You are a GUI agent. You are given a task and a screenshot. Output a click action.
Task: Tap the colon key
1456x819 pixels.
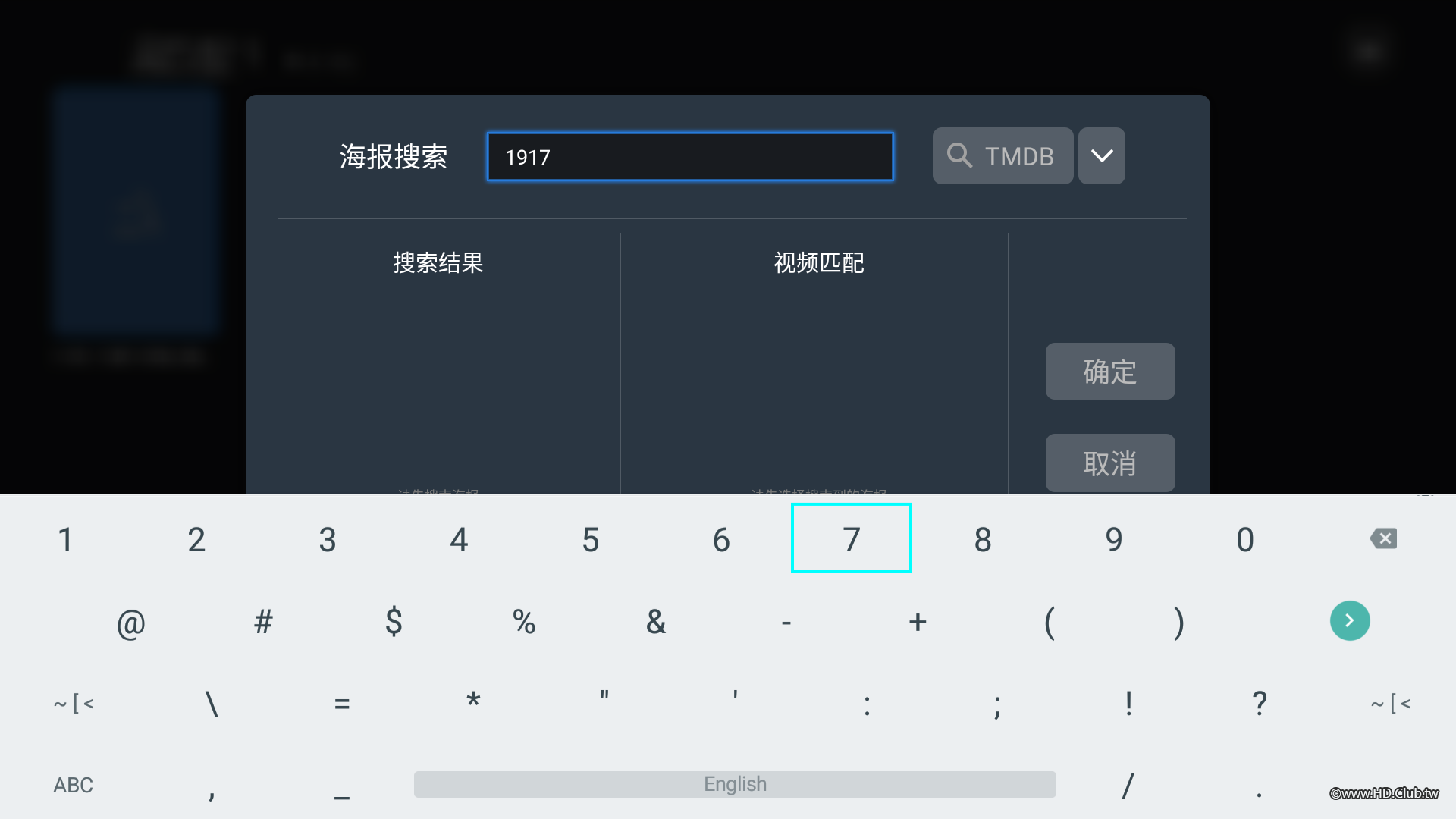click(867, 705)
